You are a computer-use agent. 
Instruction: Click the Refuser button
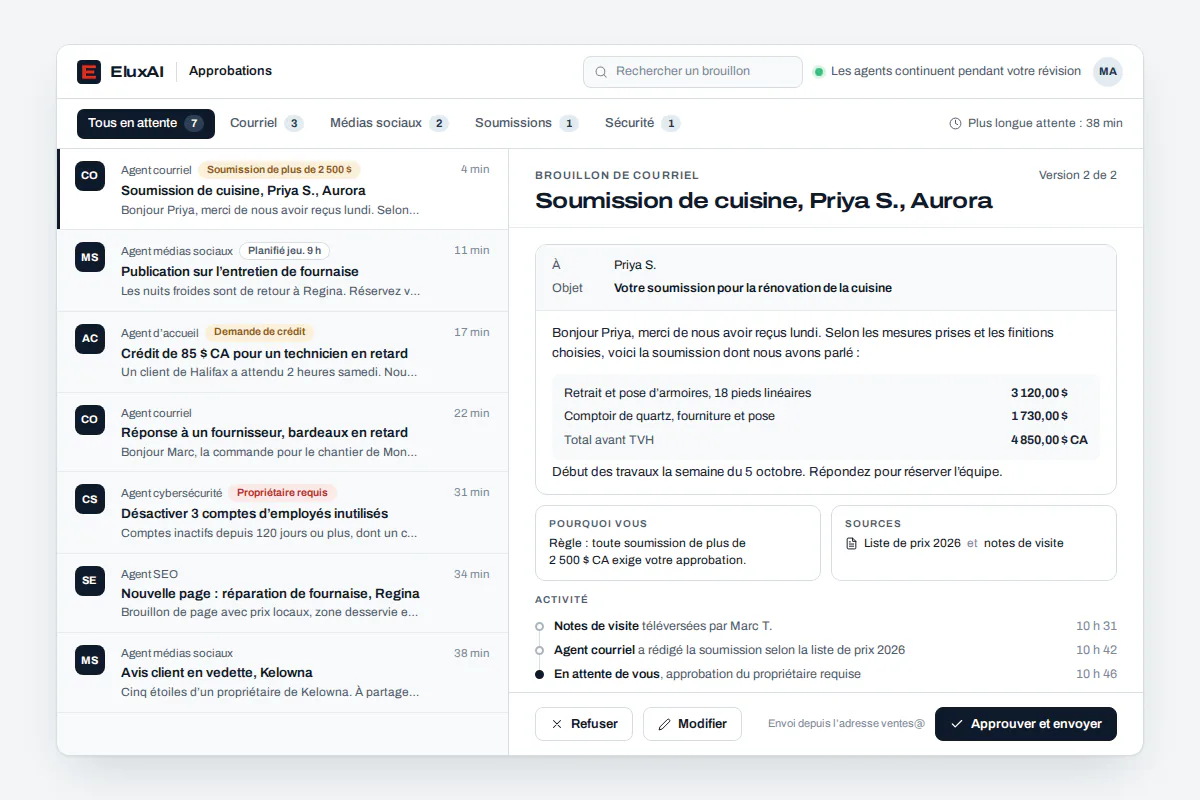click(x=584, y=724)
